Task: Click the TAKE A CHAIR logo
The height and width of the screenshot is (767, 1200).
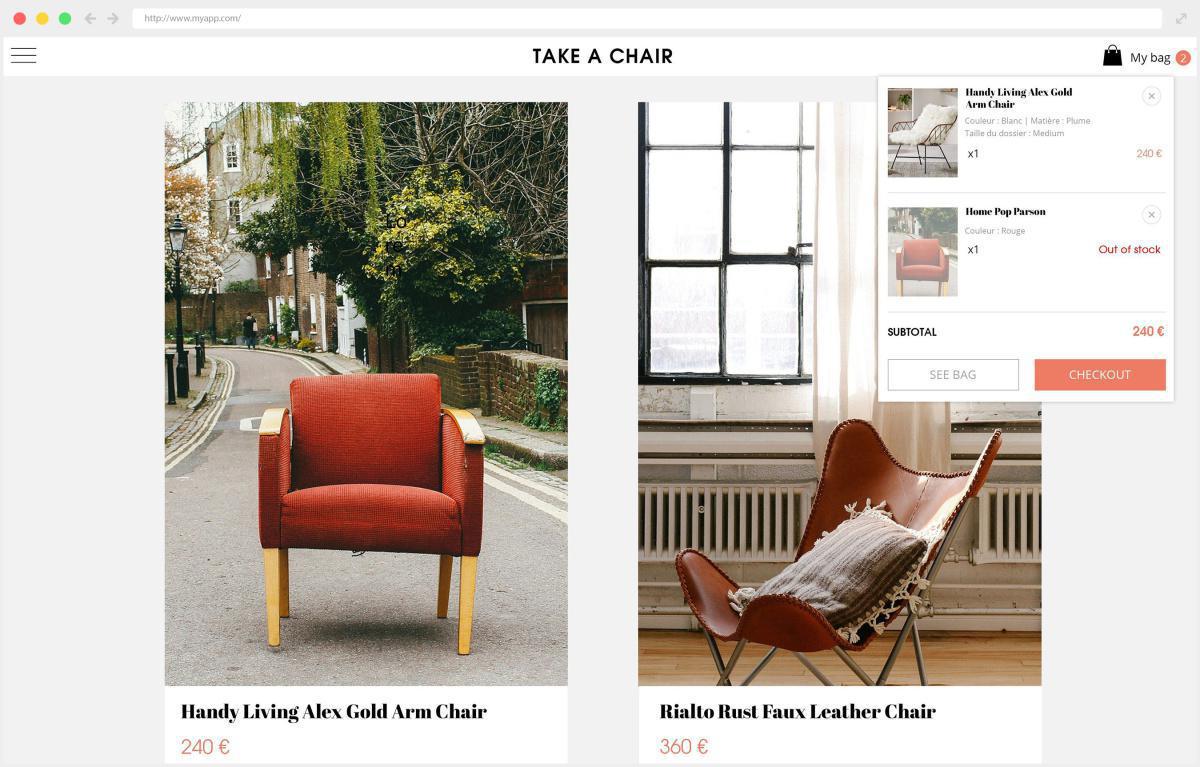Action: coord(603,56)
